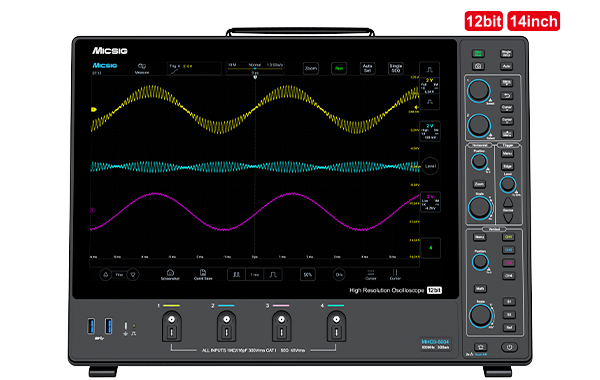Select the magenta channel 3 ground marker
Image resolution: width=600 pixels, height=380 pixels.
[x=93, y=210]
